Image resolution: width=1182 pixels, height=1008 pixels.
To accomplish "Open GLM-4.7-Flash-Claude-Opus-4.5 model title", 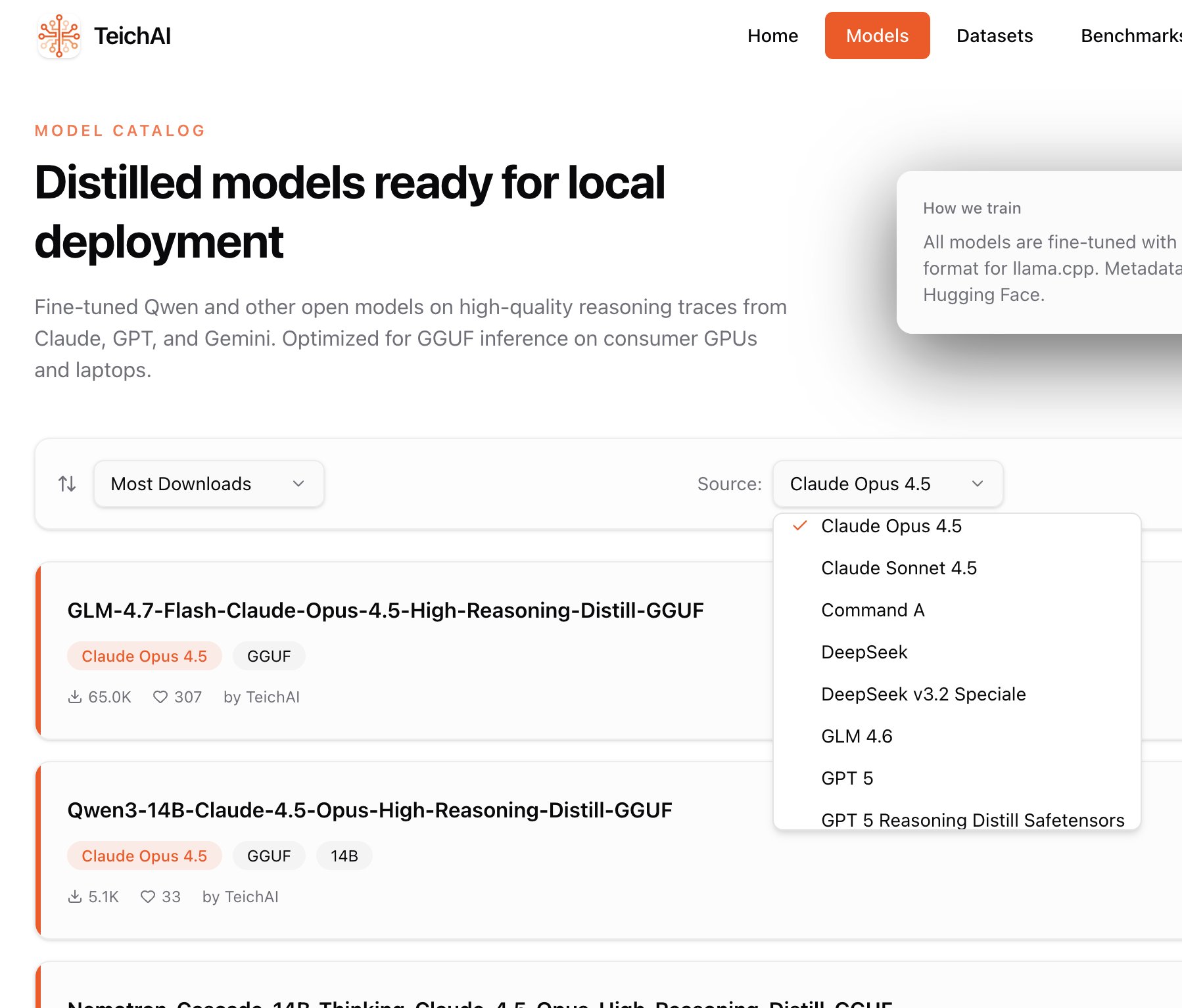I will coord(385,610).
